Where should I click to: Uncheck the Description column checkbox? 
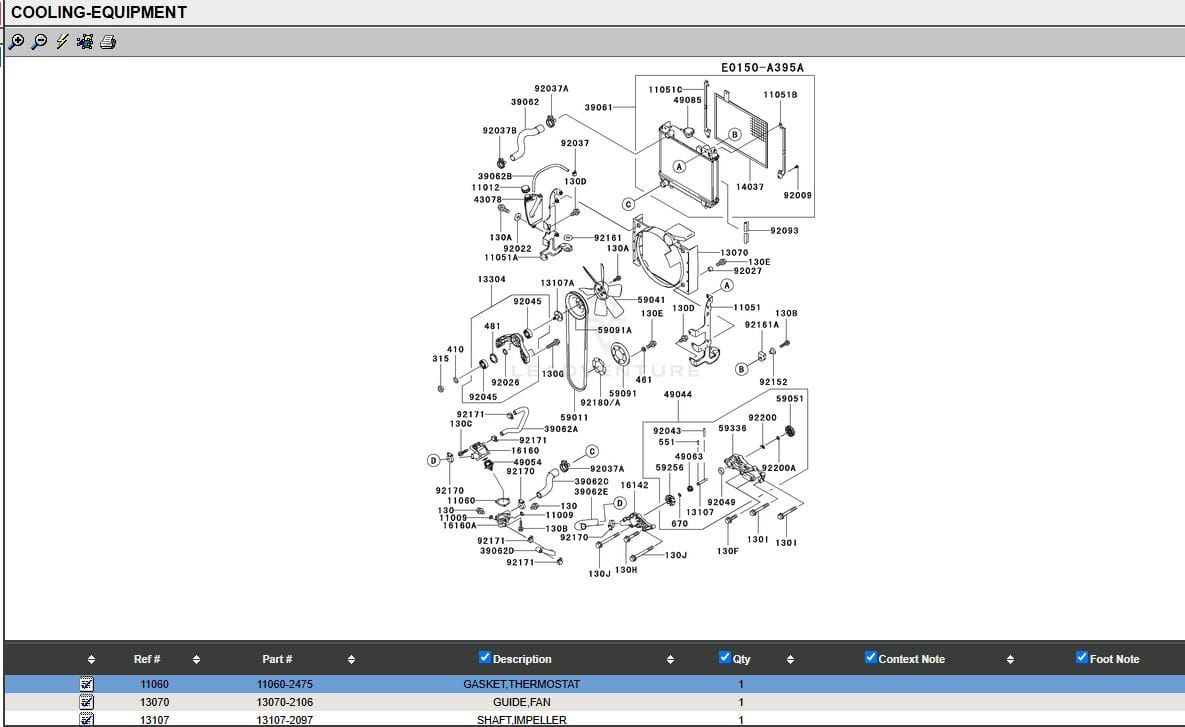485,657
